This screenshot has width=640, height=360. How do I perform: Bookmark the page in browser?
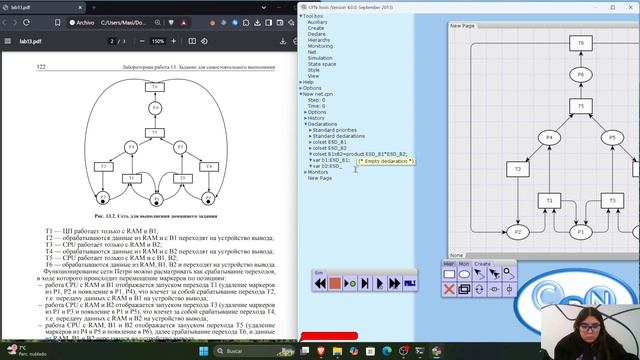(58, 22)
